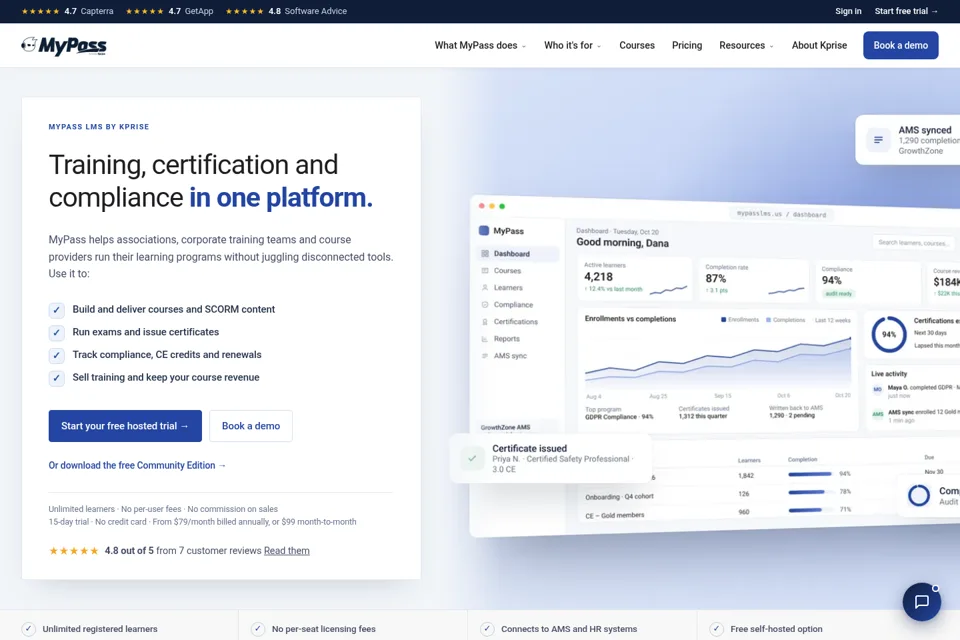Click the checkmark beside Run exams and issue certificates
960x640 pixels.
pos(56,333)
